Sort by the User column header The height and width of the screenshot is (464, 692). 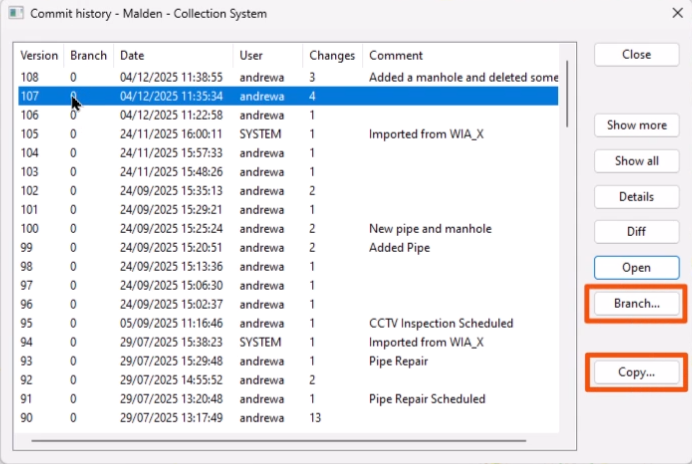pyautogui.click(x=268, y=56)
